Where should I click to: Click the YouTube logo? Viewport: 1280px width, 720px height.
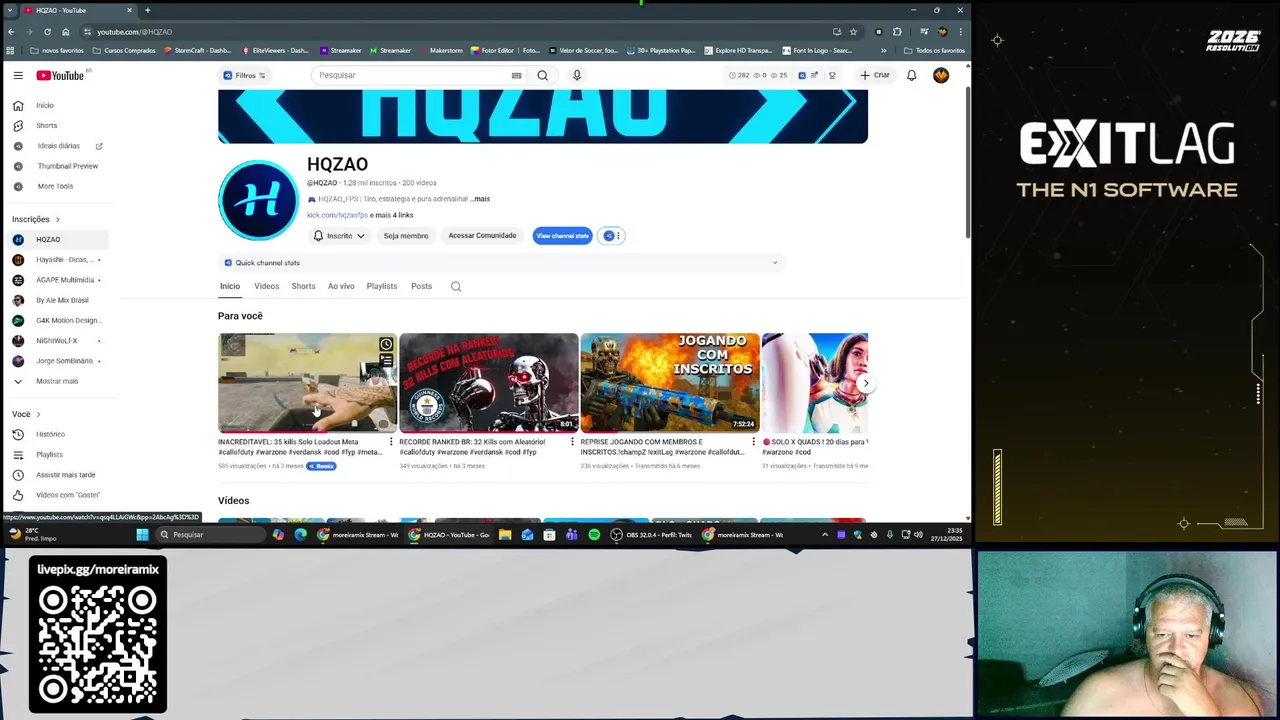(x=60, y=75)
